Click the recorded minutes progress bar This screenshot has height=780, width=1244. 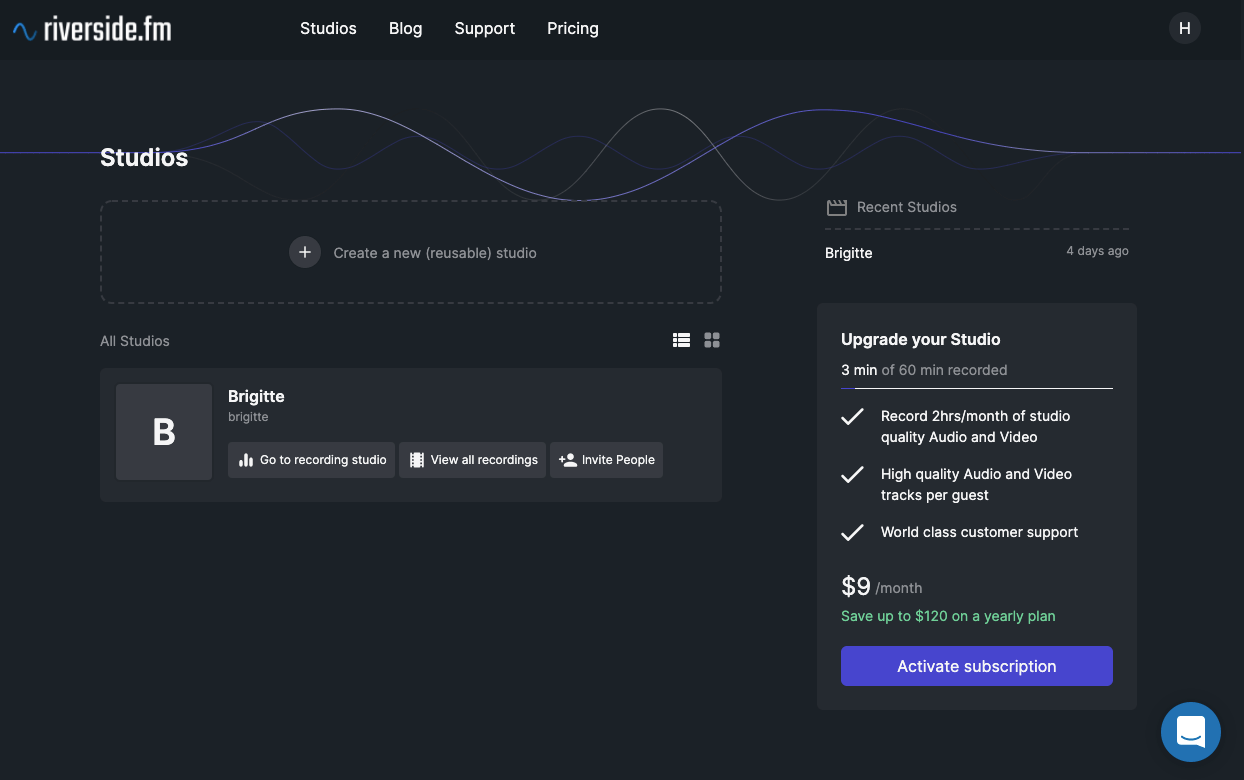coord(976,388)
